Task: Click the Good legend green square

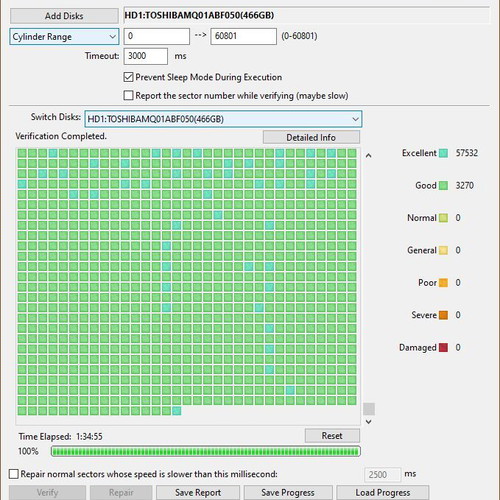Action: pos(443,186)
